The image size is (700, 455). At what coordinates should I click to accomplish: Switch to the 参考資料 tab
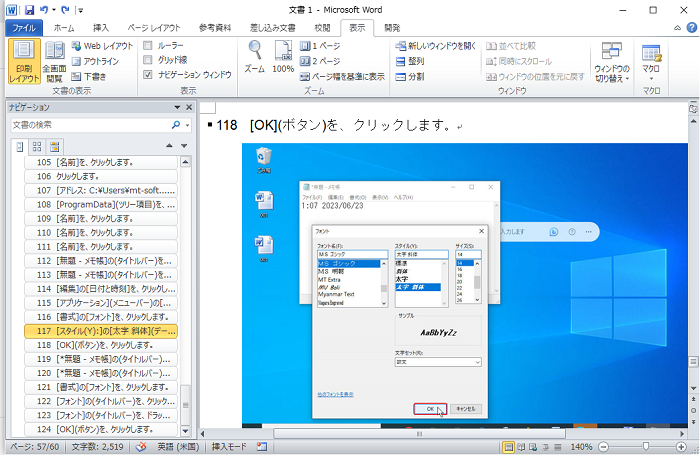[x=215, y=28]
